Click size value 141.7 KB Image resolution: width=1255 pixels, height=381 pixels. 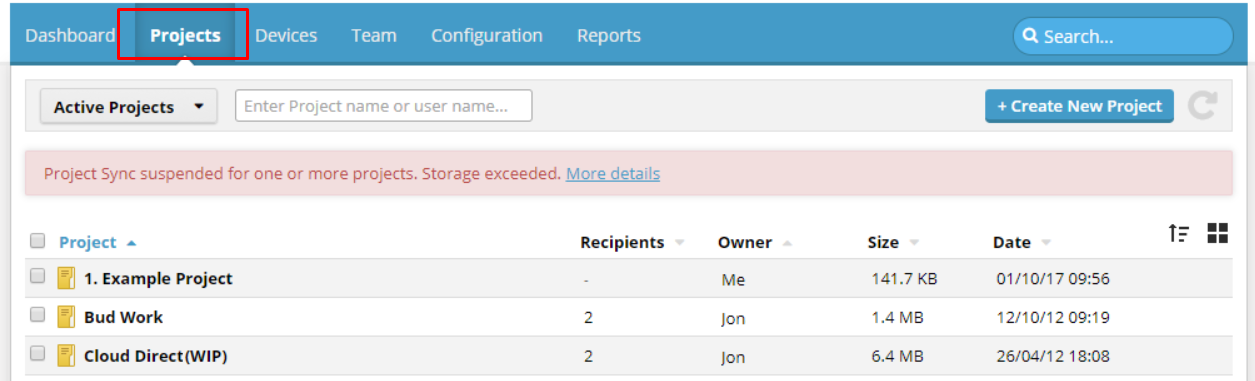(x=904, y=279)
